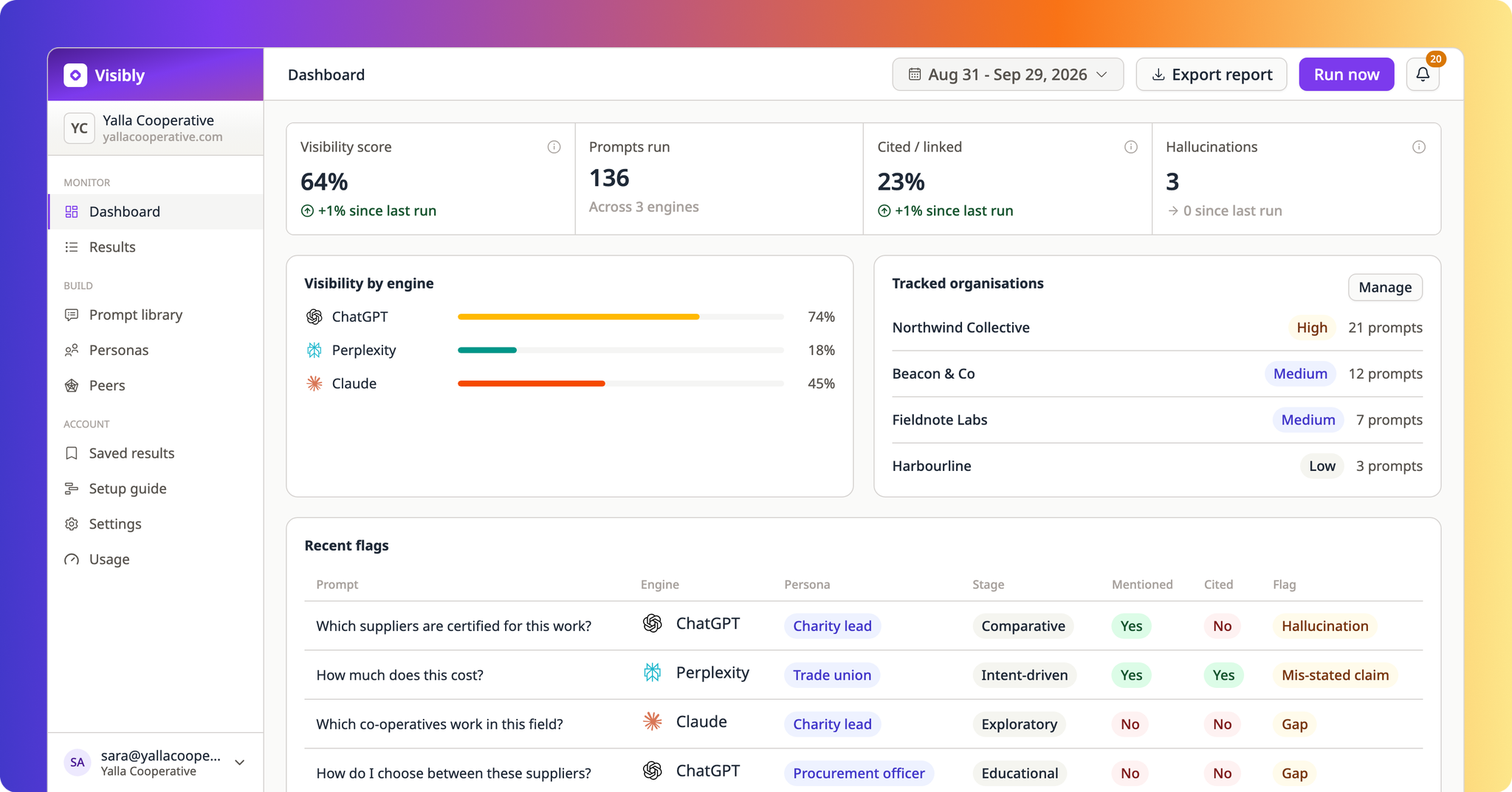
Task: Open the Northwind Collective row
Action: (1157, 328)
